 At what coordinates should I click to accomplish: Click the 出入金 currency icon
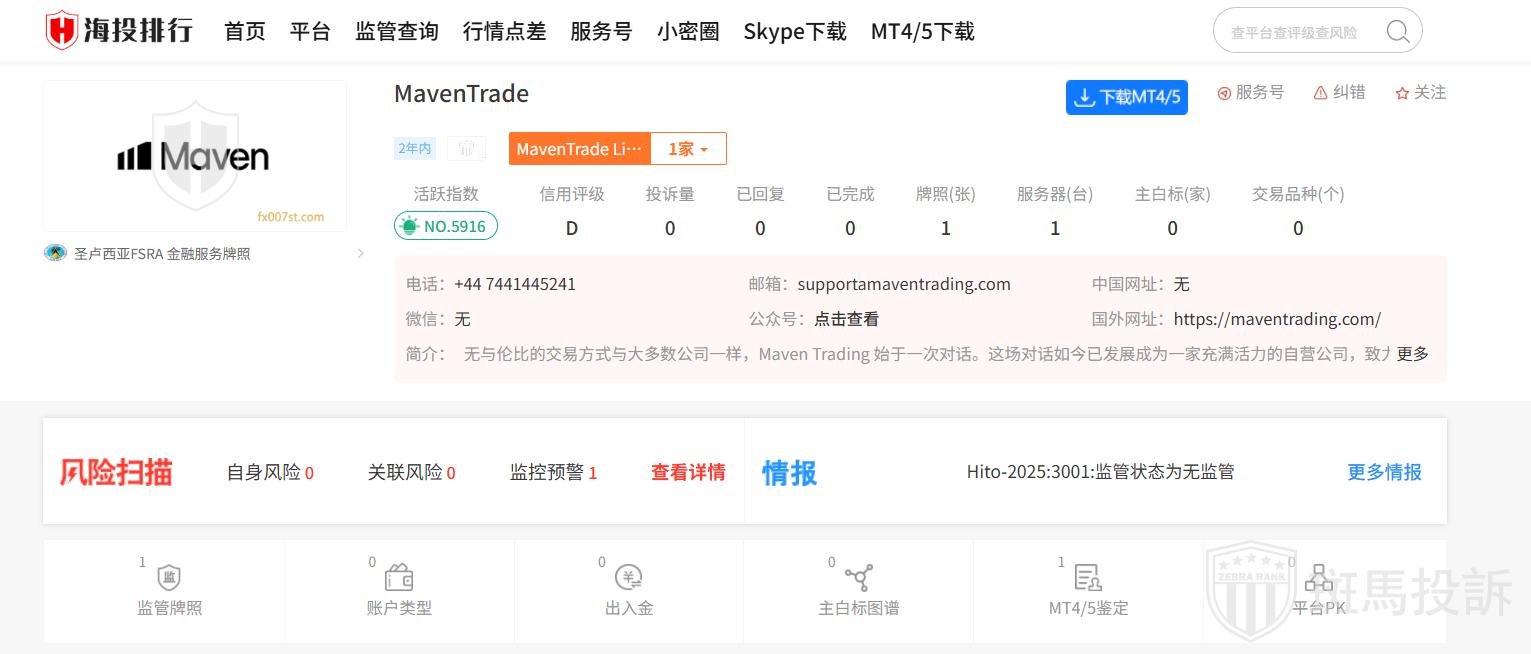pos(629,578)
